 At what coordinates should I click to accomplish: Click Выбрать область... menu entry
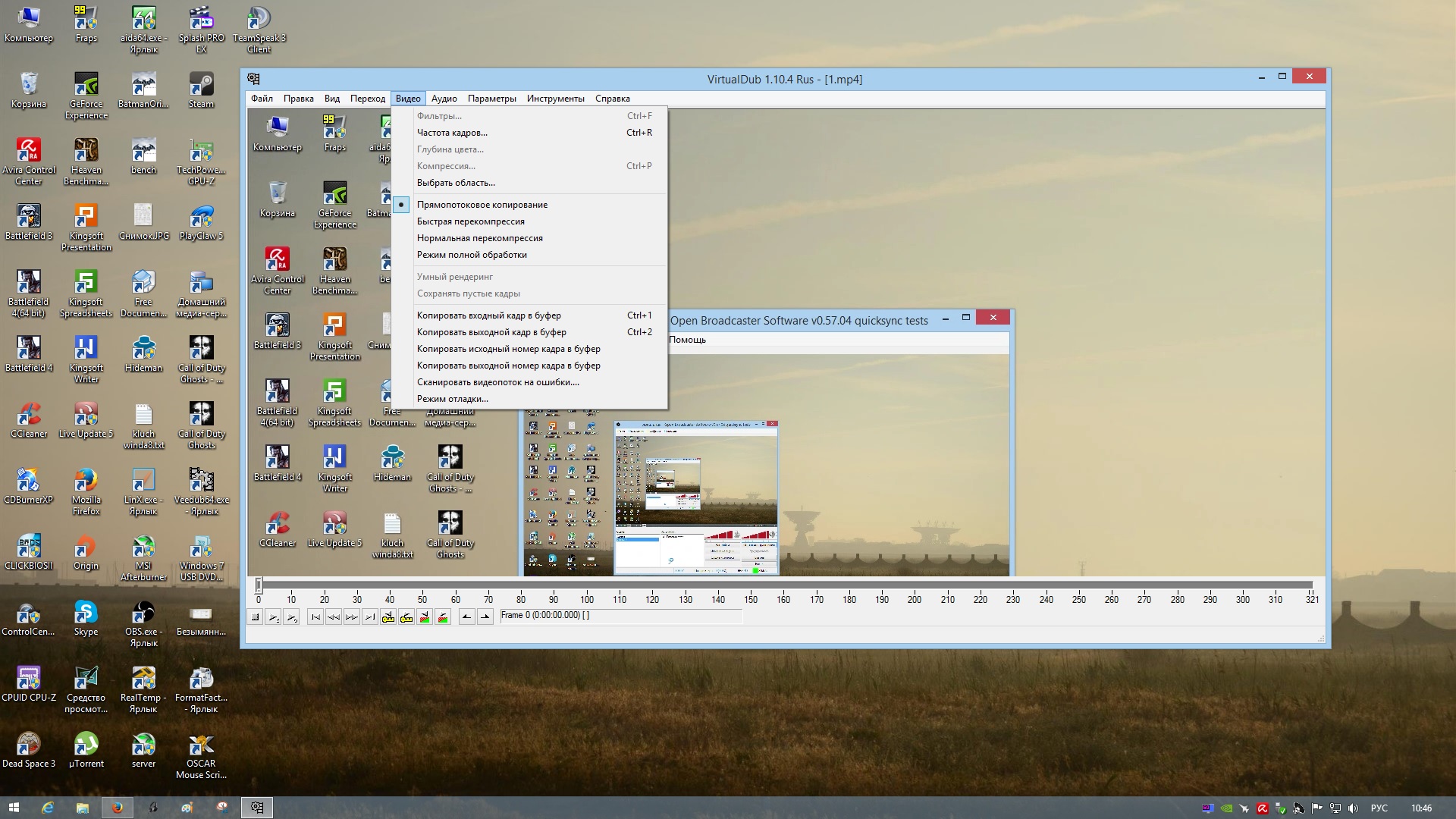pyautogui.click(x=455, y=183)
